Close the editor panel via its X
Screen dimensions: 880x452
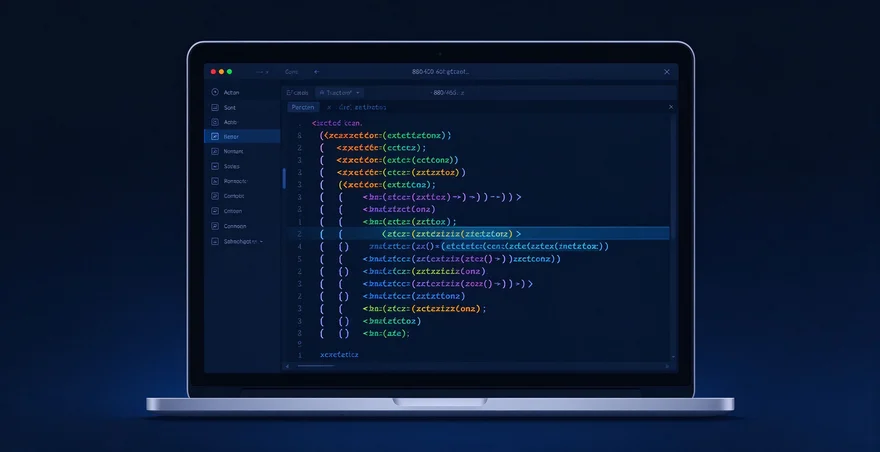click(671, 107)
